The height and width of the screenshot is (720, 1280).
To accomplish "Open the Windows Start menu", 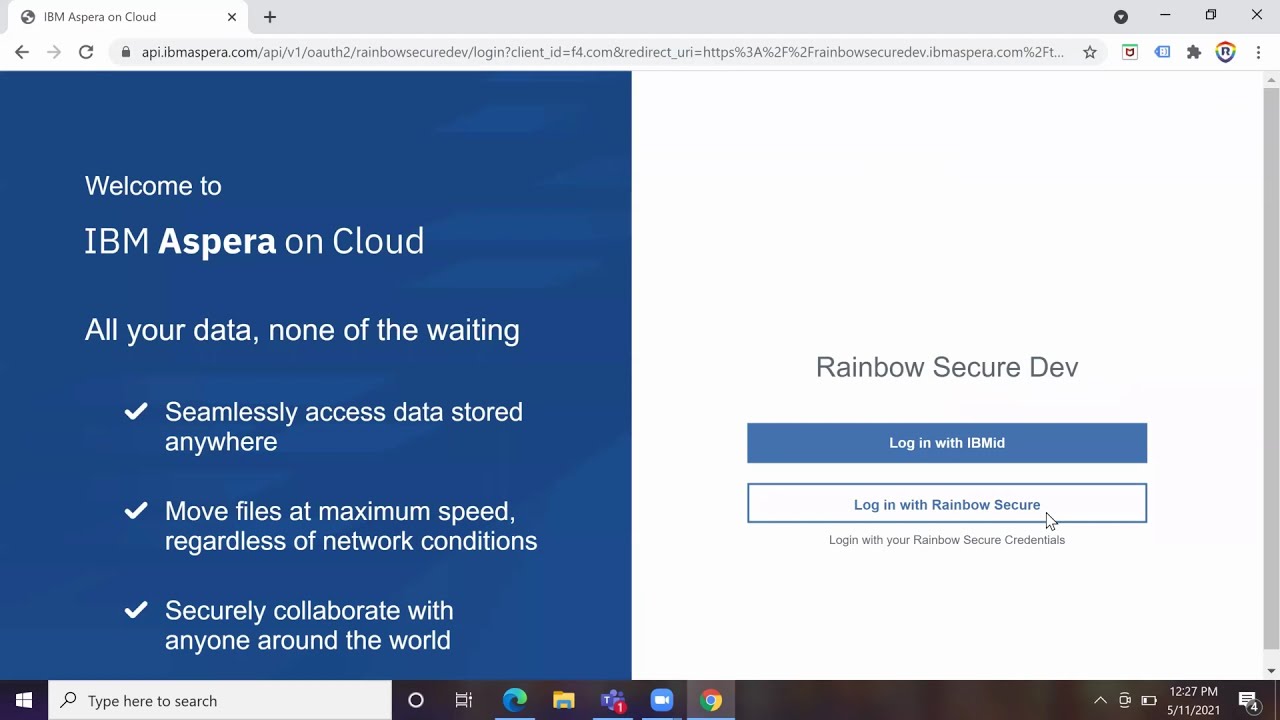I will tap(24, 700).
